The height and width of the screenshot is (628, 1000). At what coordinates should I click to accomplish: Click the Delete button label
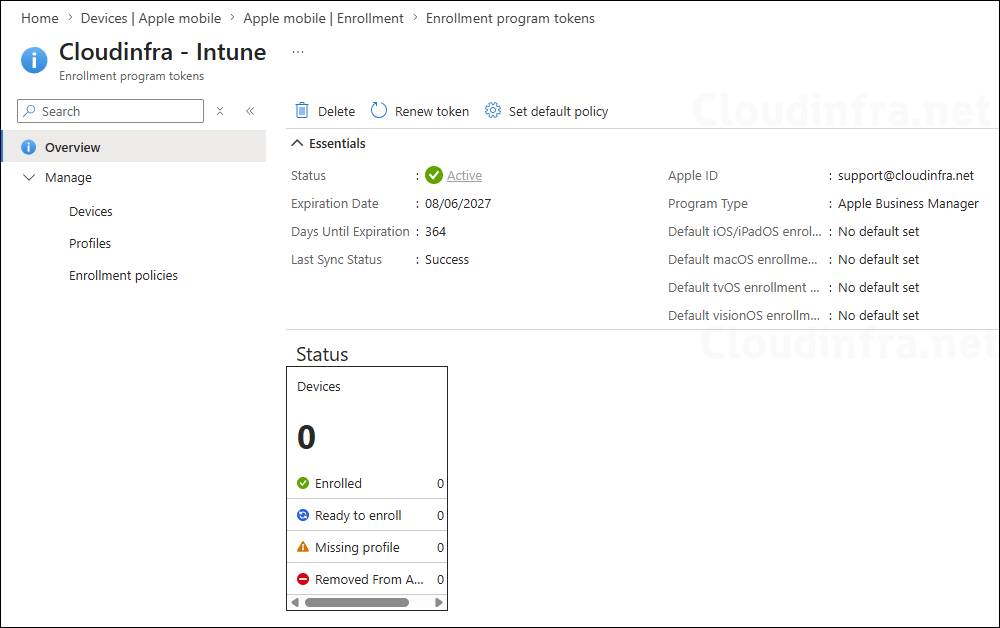click(x=336, y=111)
